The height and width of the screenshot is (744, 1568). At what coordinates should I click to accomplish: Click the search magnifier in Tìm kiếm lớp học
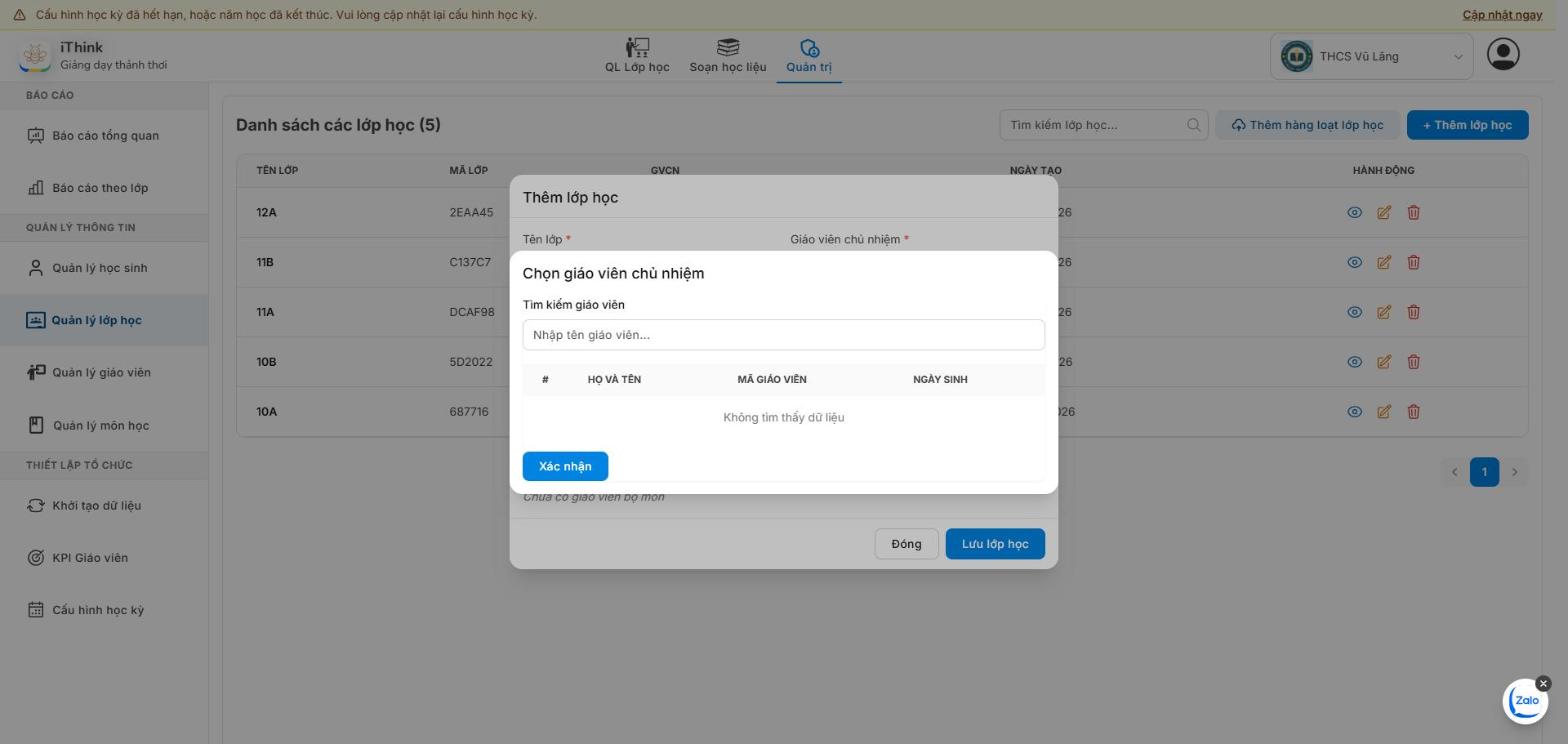[x=1193, y=125]
